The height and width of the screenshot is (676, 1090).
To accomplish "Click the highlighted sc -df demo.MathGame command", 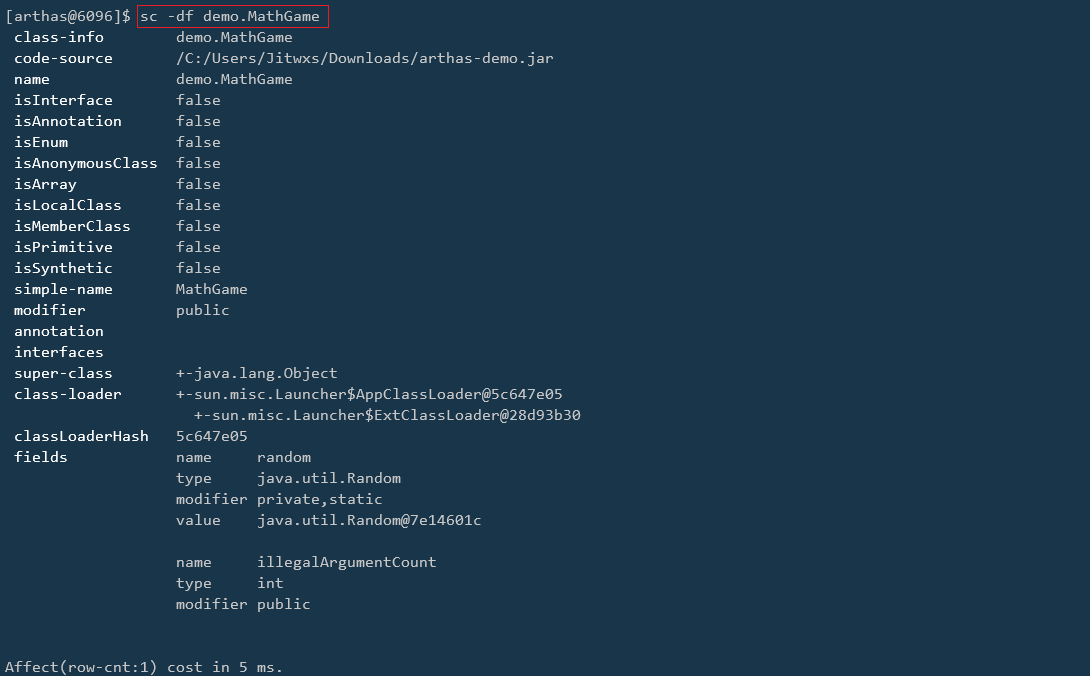I will click(x=230, y=16).
